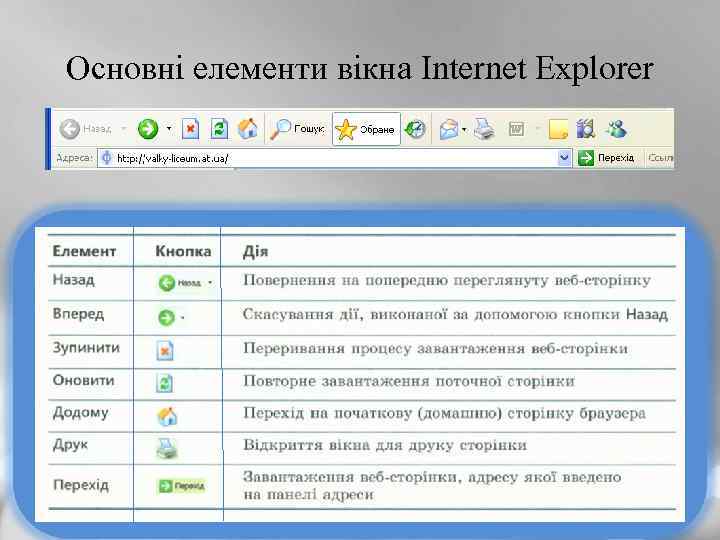Click the green Forward arrow in the toolbar
The width and height of the screenshot is (720, 540).
[148, 129]
